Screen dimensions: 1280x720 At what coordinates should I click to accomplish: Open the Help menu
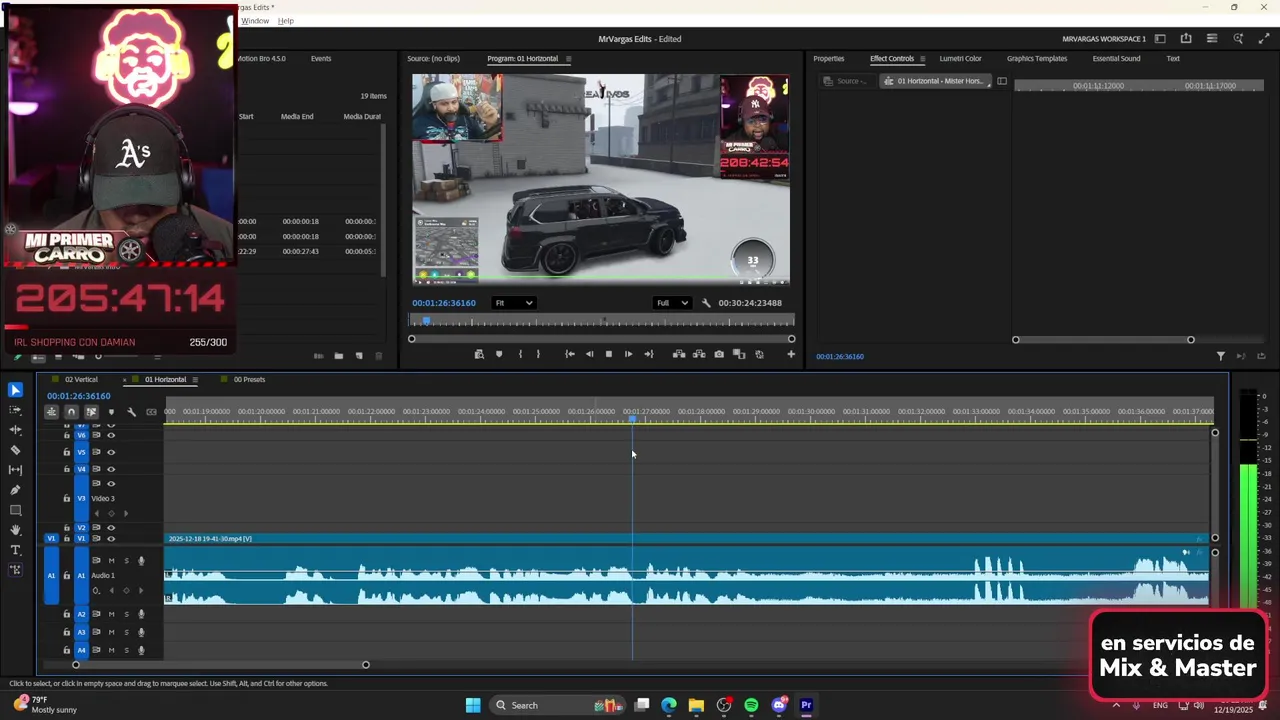[286, 21]
